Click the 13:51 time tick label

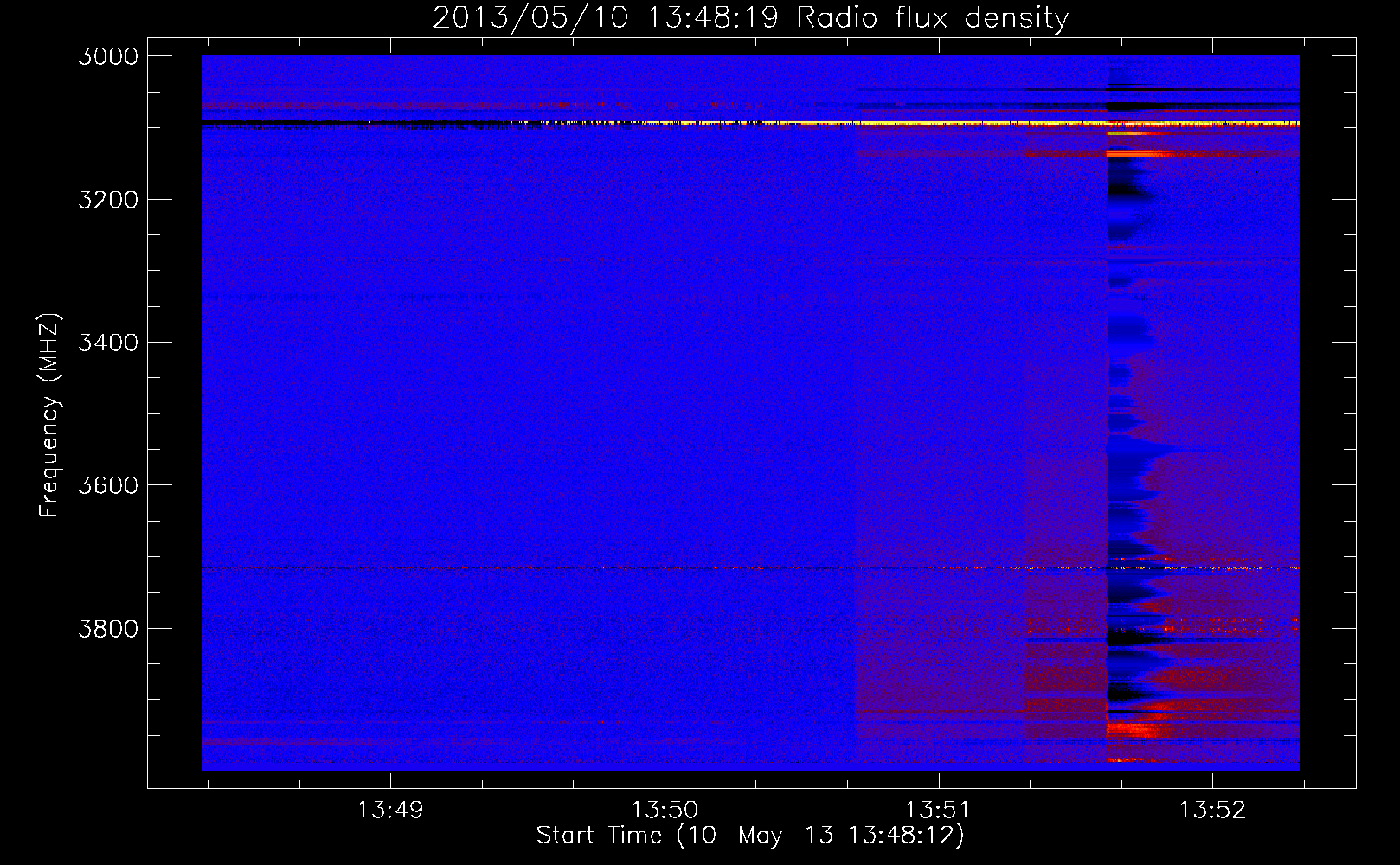coord(938,810)
